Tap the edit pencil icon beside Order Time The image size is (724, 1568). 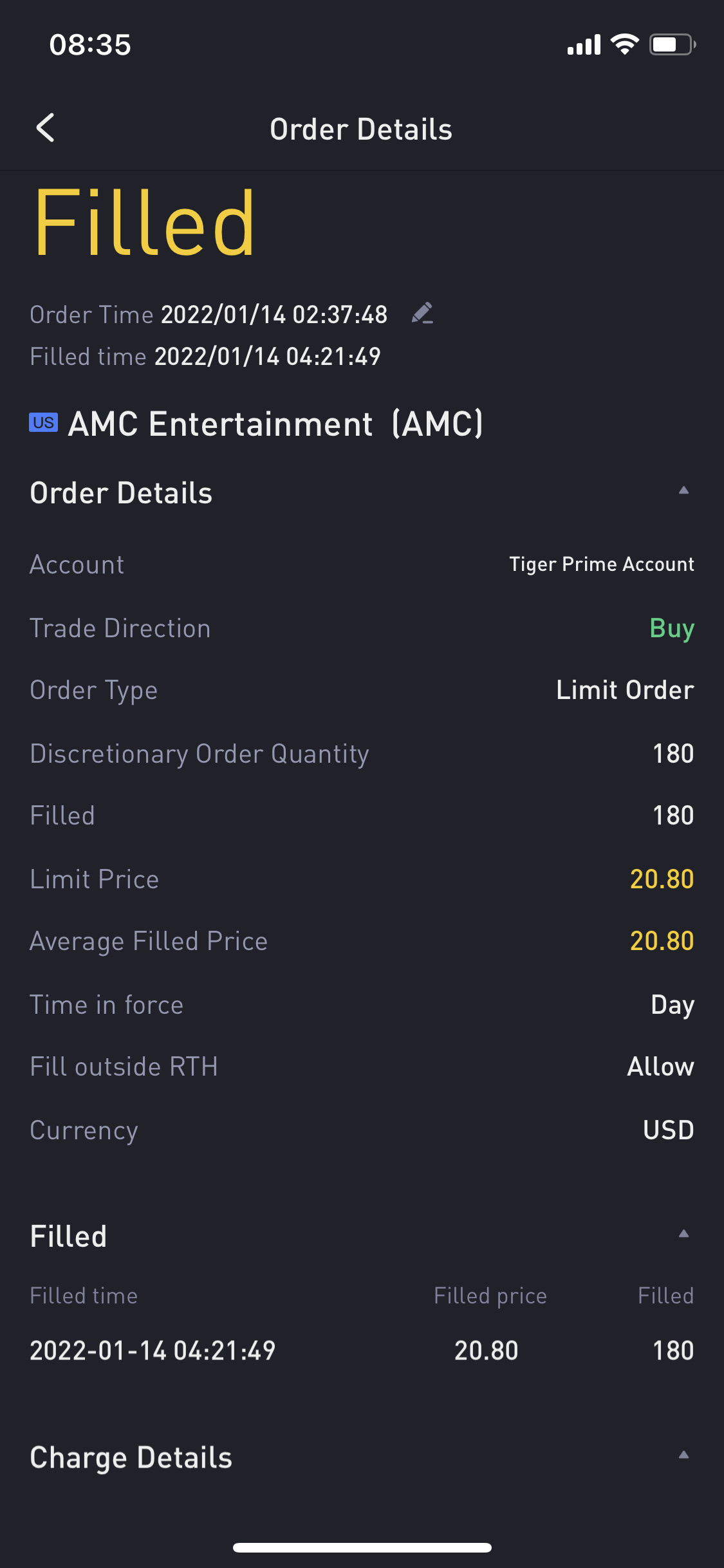(422, 313)
